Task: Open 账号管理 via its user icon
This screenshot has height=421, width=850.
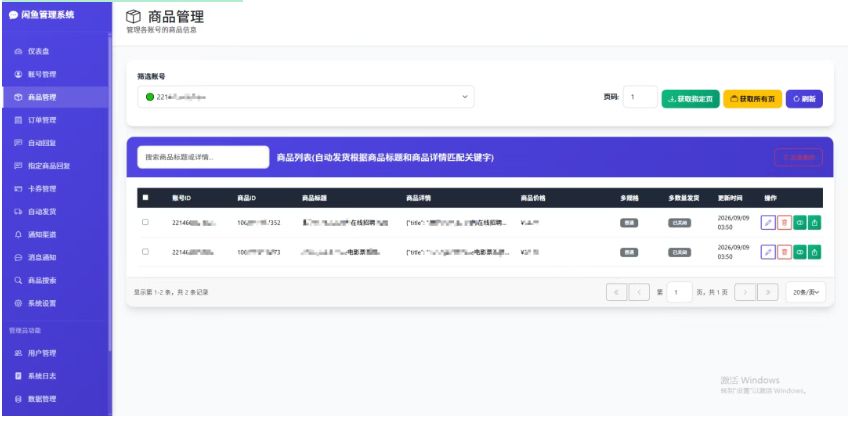Action: pyautogui.click(x=18, y=74)
